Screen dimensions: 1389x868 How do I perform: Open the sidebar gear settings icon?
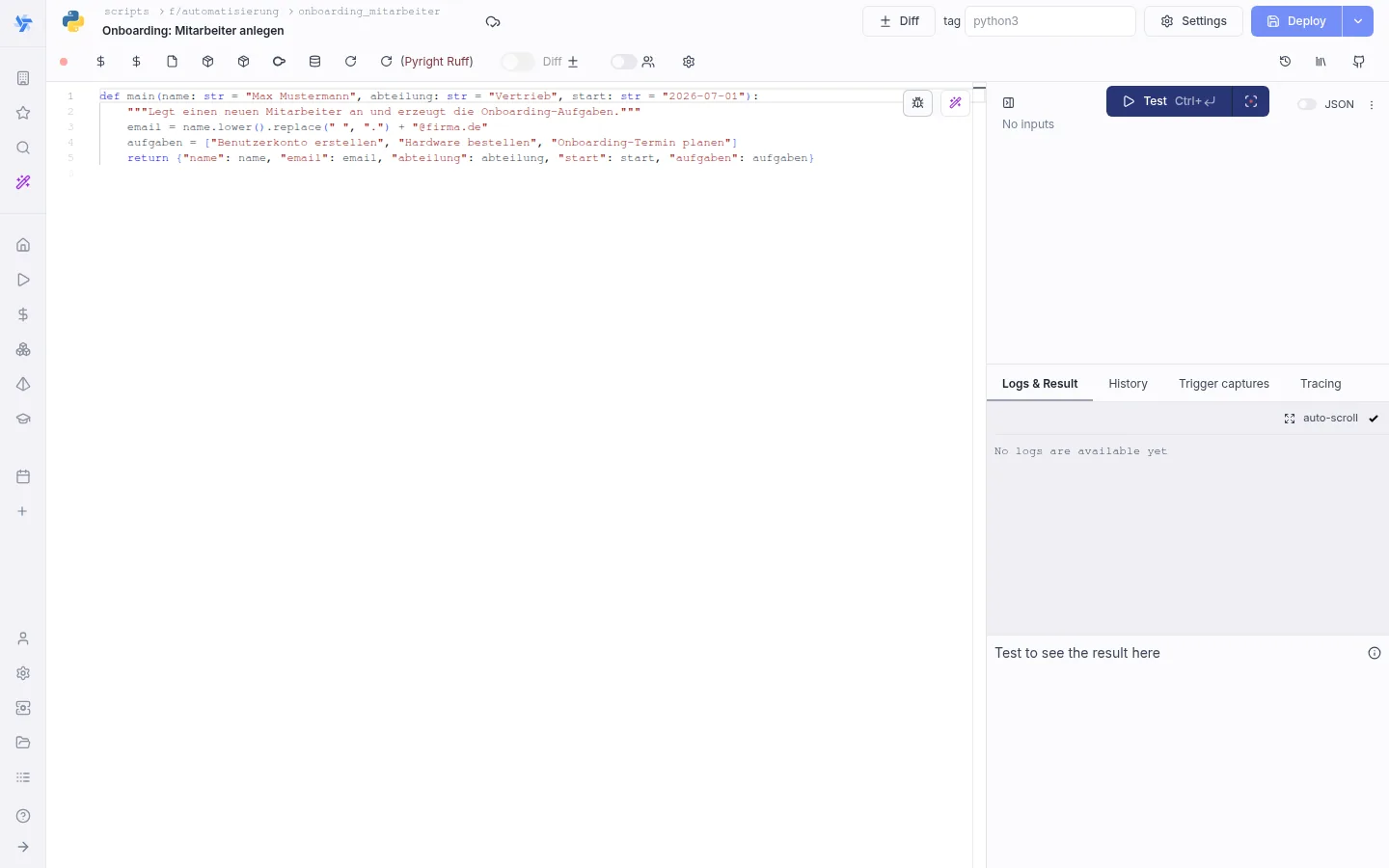23,673
